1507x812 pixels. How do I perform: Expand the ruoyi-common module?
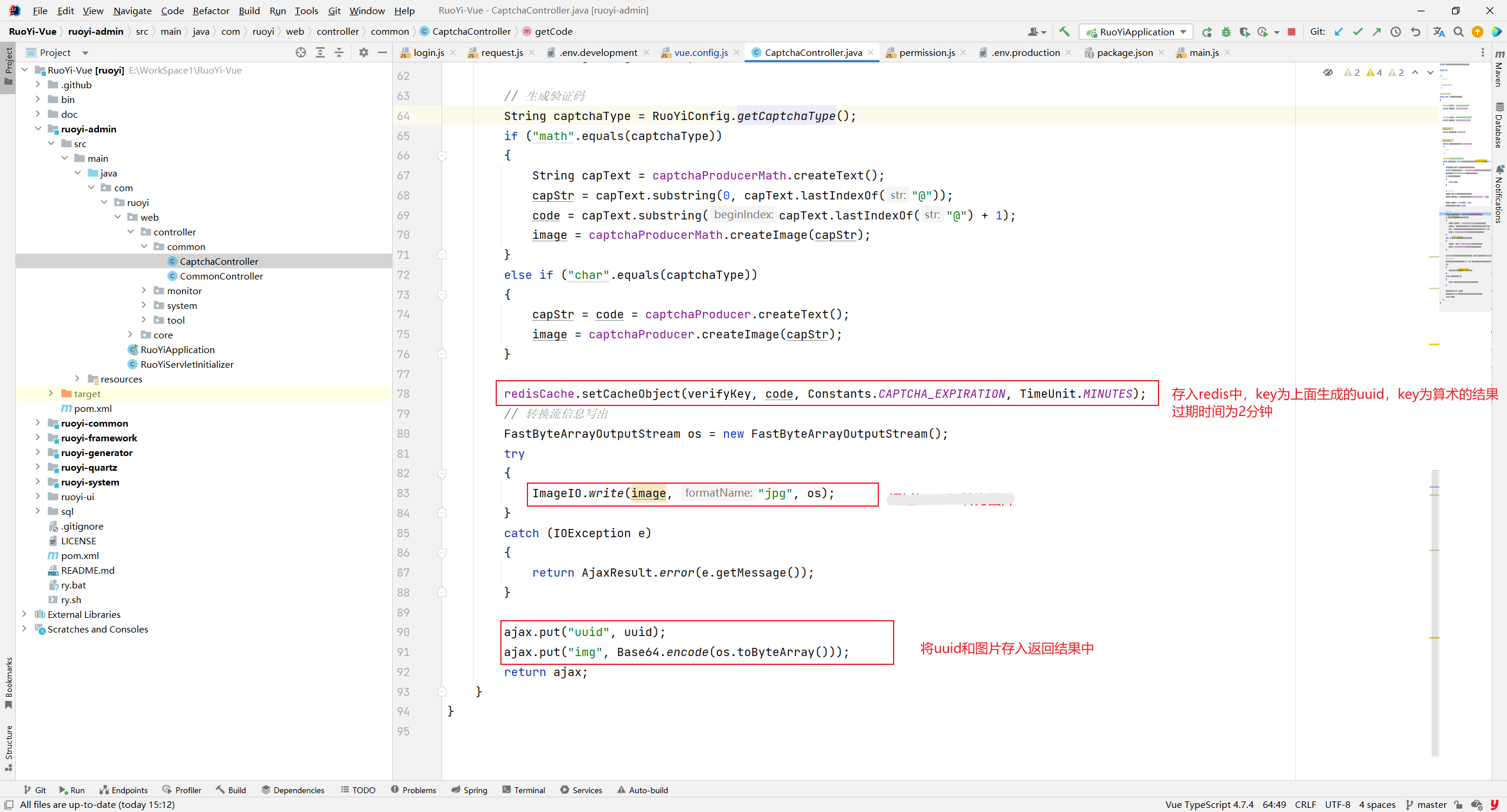click(38, 423)
